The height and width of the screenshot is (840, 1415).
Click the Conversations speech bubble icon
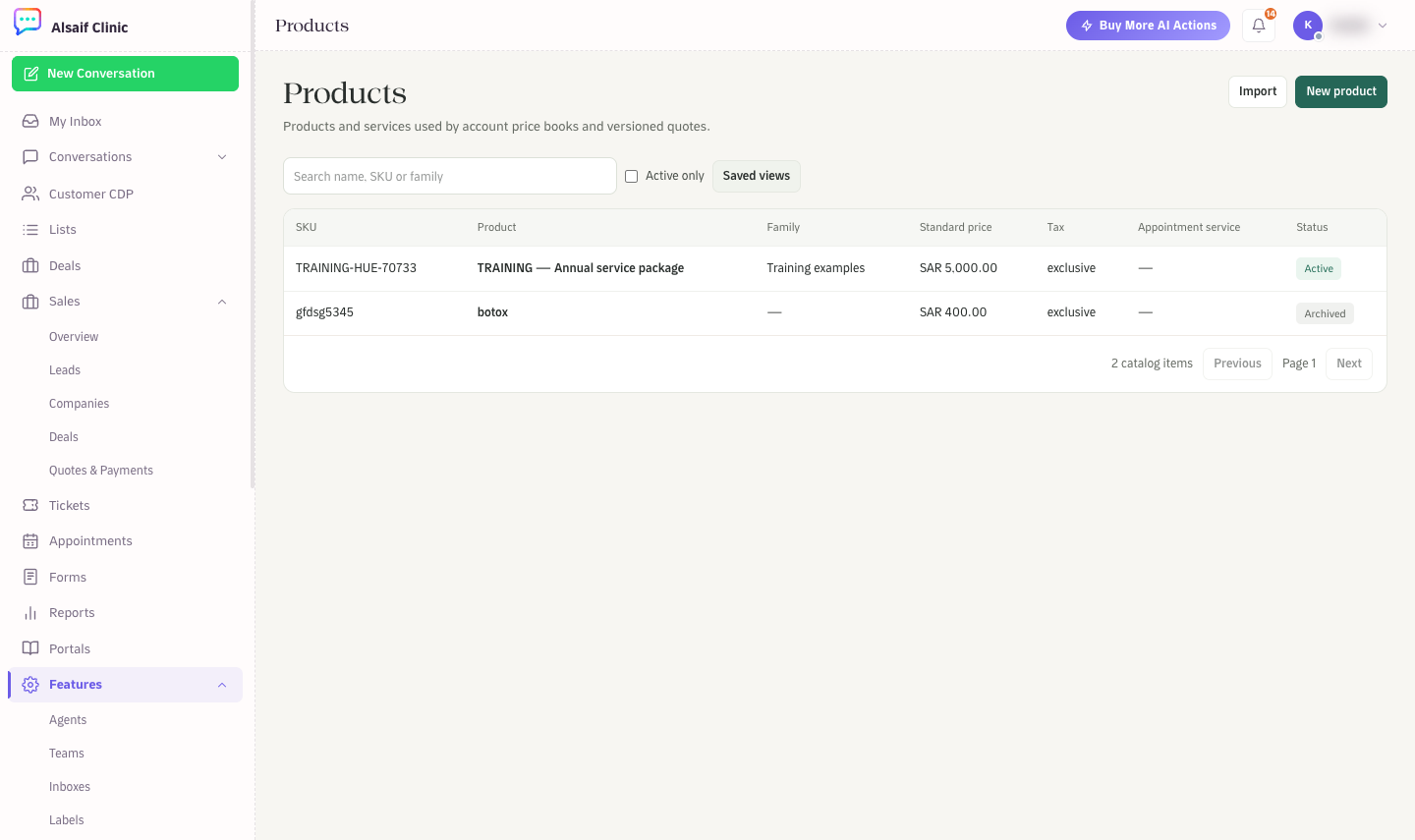click(30, 157)
